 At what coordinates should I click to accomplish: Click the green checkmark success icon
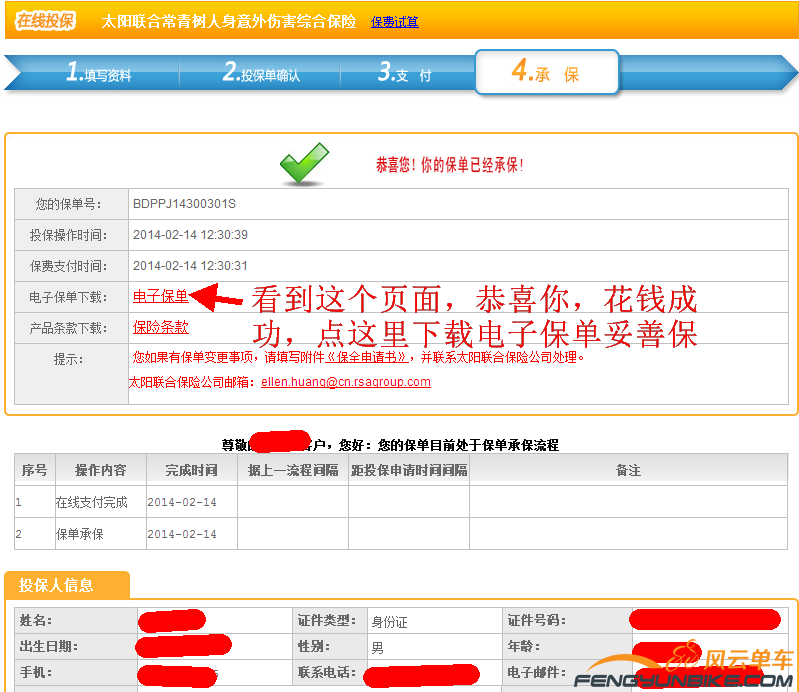click(304, 164)
